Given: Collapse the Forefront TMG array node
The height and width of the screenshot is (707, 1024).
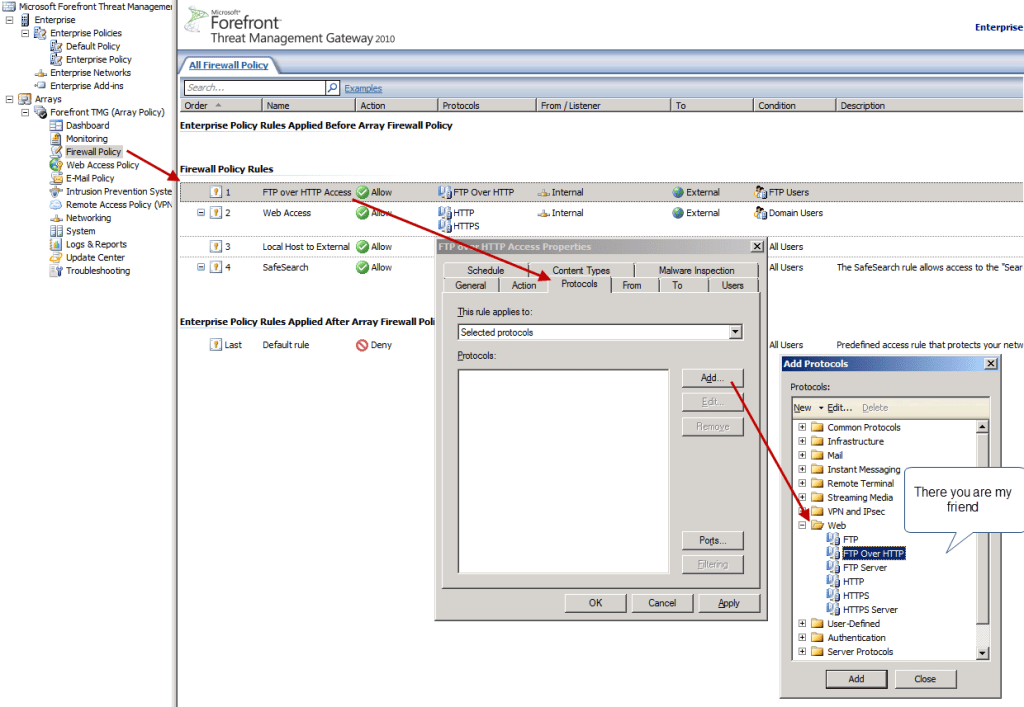Looking at the screenshot, I should [x=25, y=112].
